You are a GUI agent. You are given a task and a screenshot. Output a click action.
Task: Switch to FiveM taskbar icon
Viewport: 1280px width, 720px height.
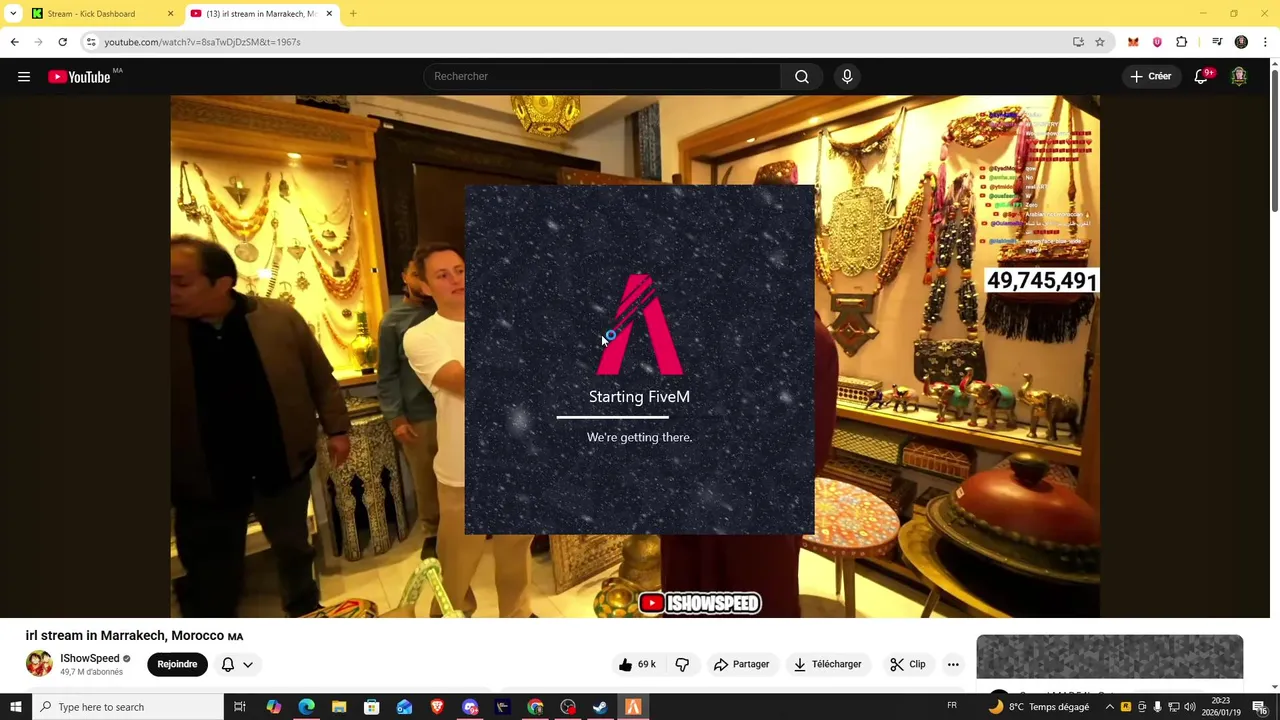[x=633, y=707]
